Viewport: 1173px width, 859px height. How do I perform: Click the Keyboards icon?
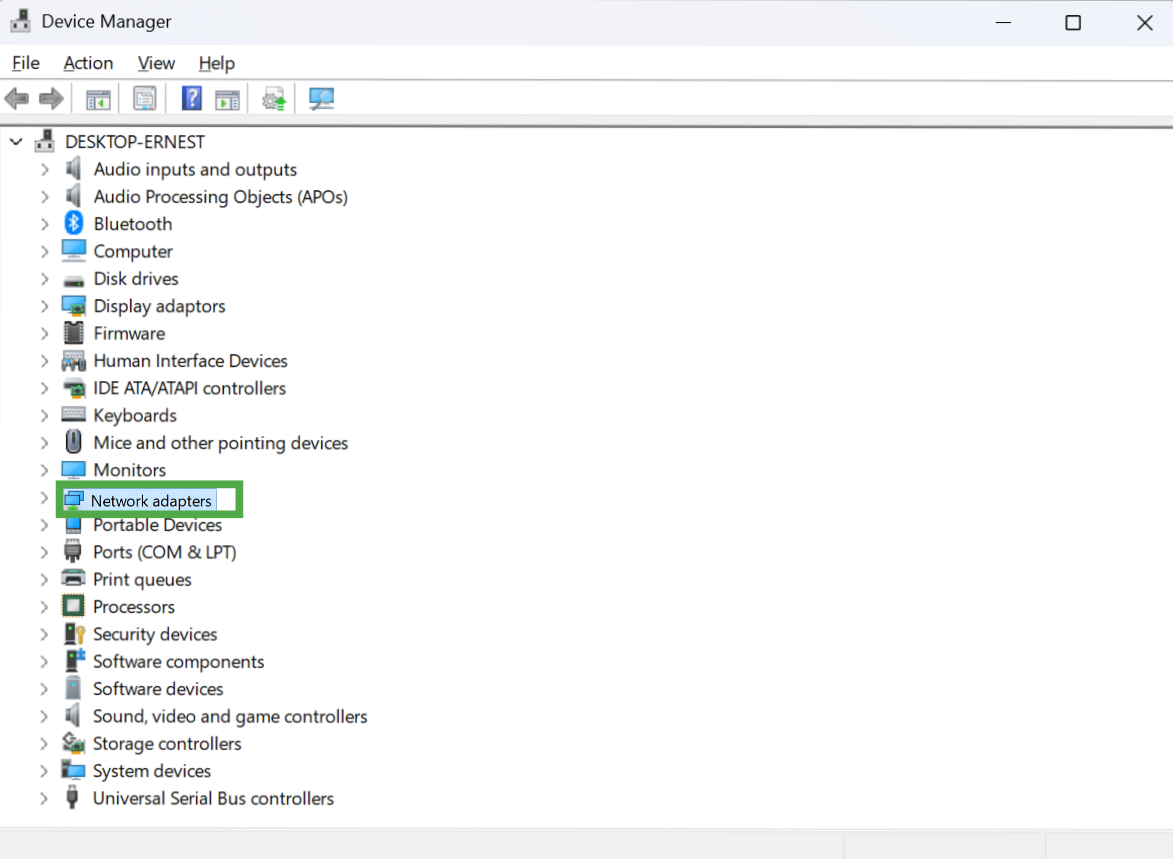(x=73, y=414)
